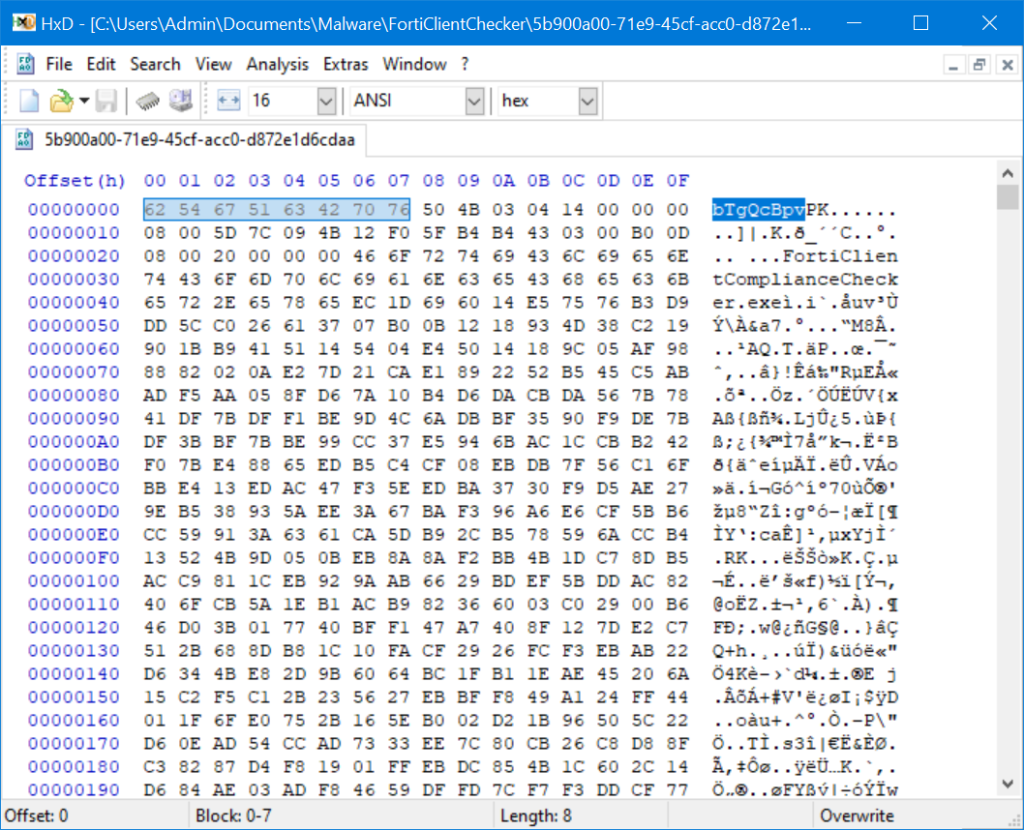Create a new file using the blank page icon
Image resolution: width=1024 pixels, height=830 pixels.
click(x=27, y=100)
